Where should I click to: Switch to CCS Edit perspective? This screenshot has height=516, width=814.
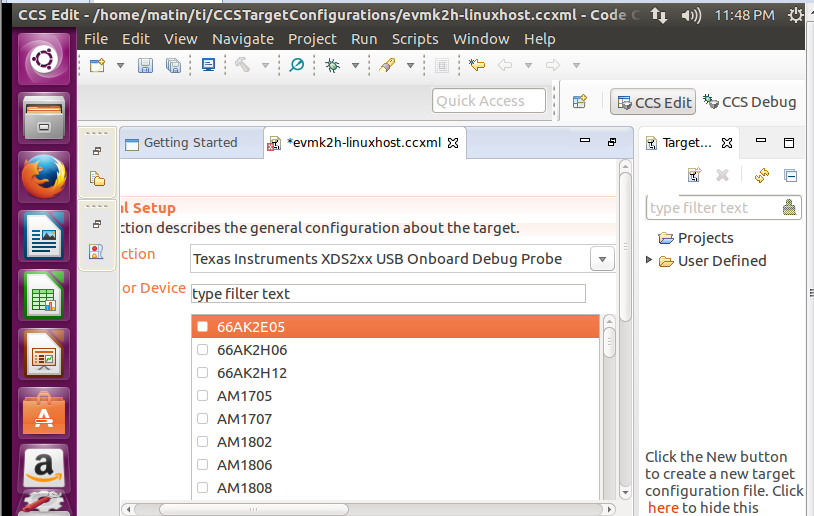click(653, 102)
